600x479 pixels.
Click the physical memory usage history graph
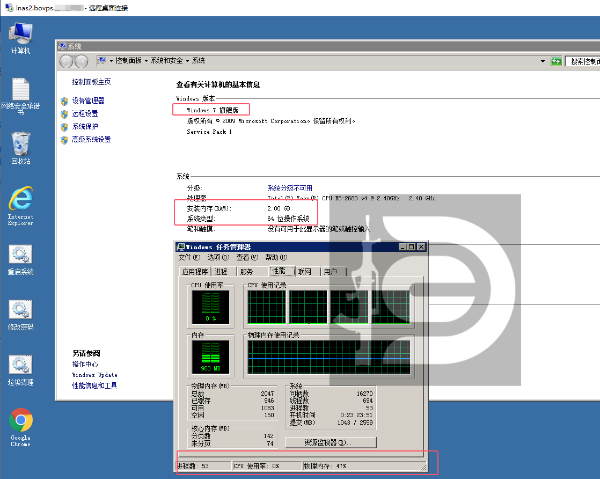[x=329, y=357]
